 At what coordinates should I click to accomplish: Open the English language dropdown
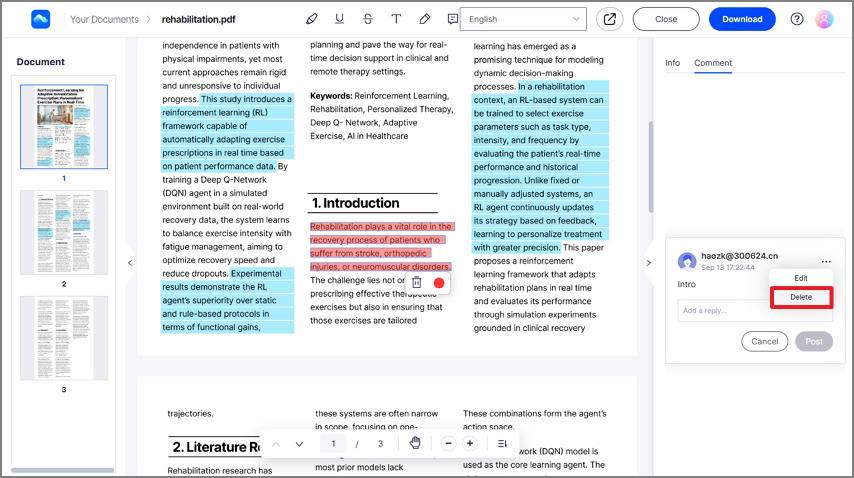point(523,19)
